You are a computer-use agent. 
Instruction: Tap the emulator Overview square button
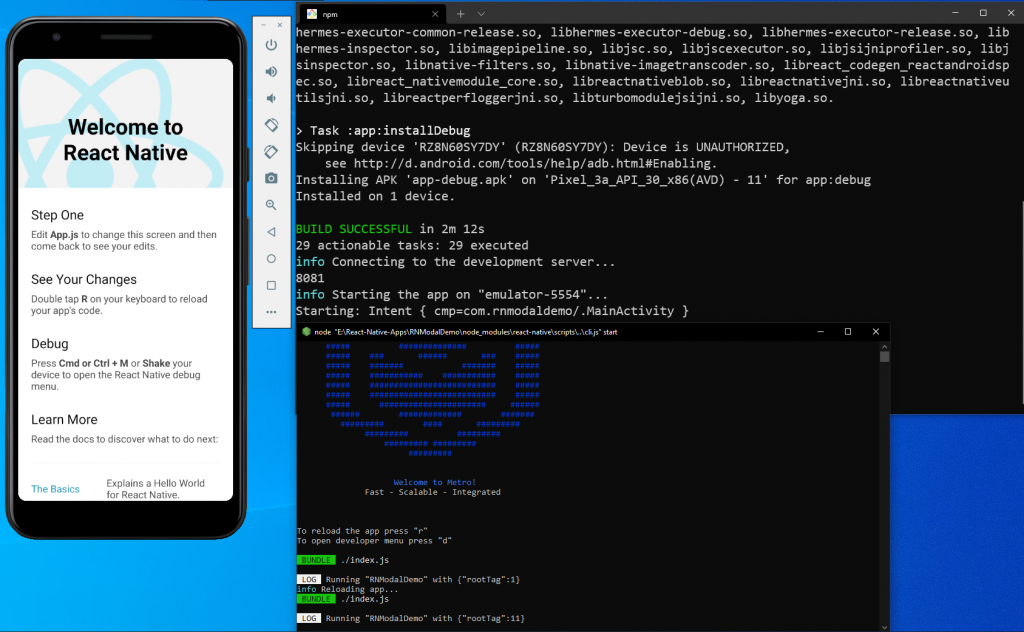coord(271,285)
